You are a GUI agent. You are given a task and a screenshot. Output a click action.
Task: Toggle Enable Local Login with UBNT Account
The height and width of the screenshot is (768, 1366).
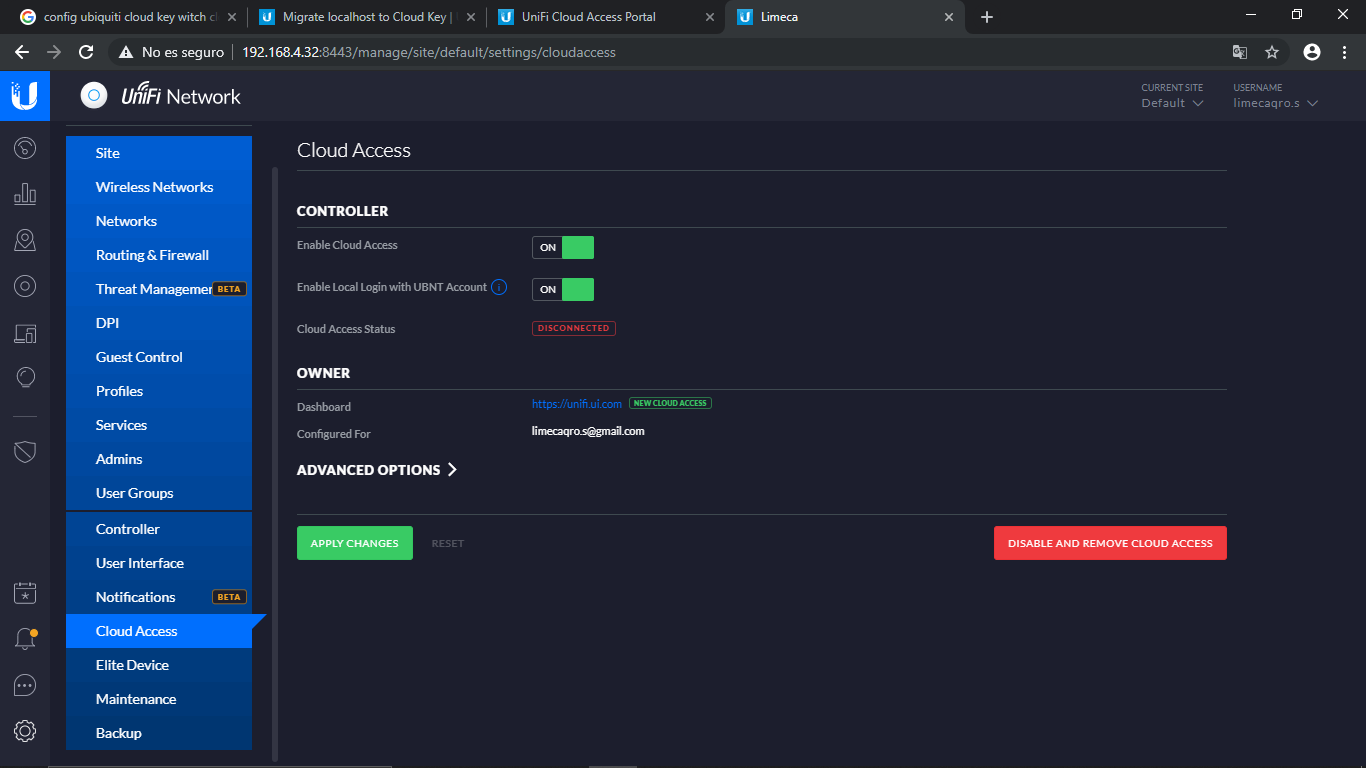[x=563, y=289]
